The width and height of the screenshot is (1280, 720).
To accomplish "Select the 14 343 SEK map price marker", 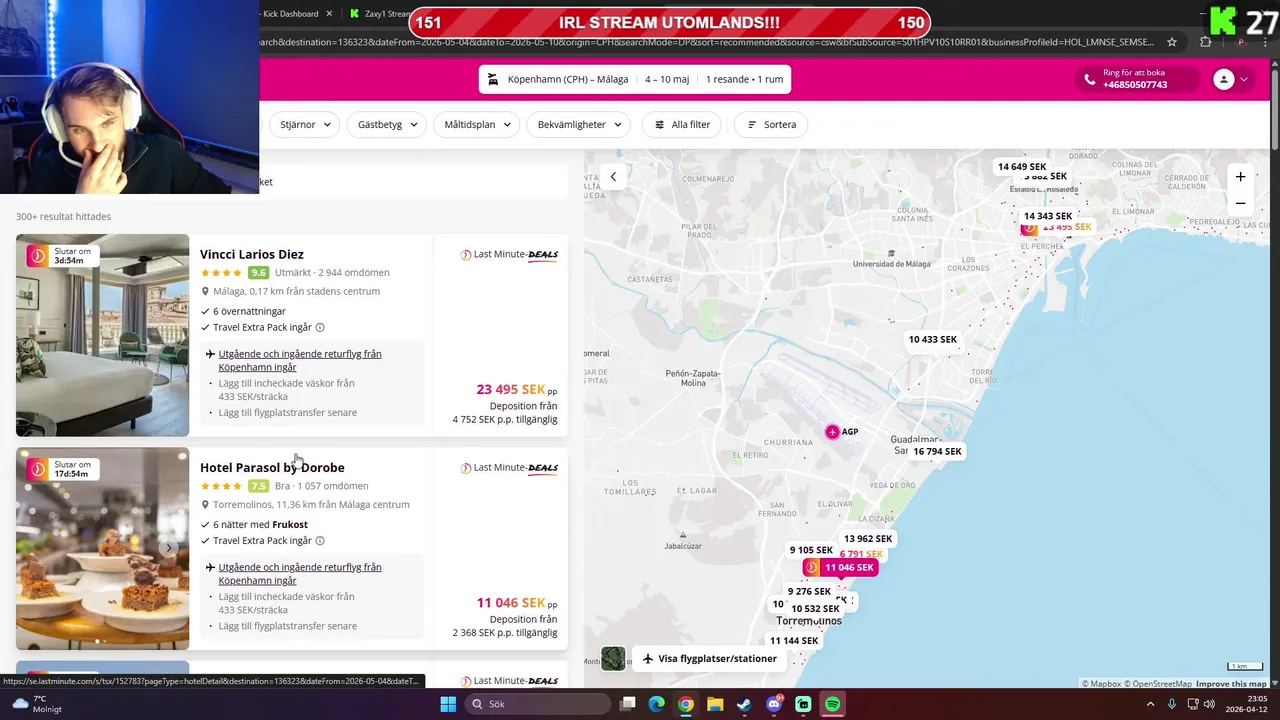I will [x=1048, y=216].
